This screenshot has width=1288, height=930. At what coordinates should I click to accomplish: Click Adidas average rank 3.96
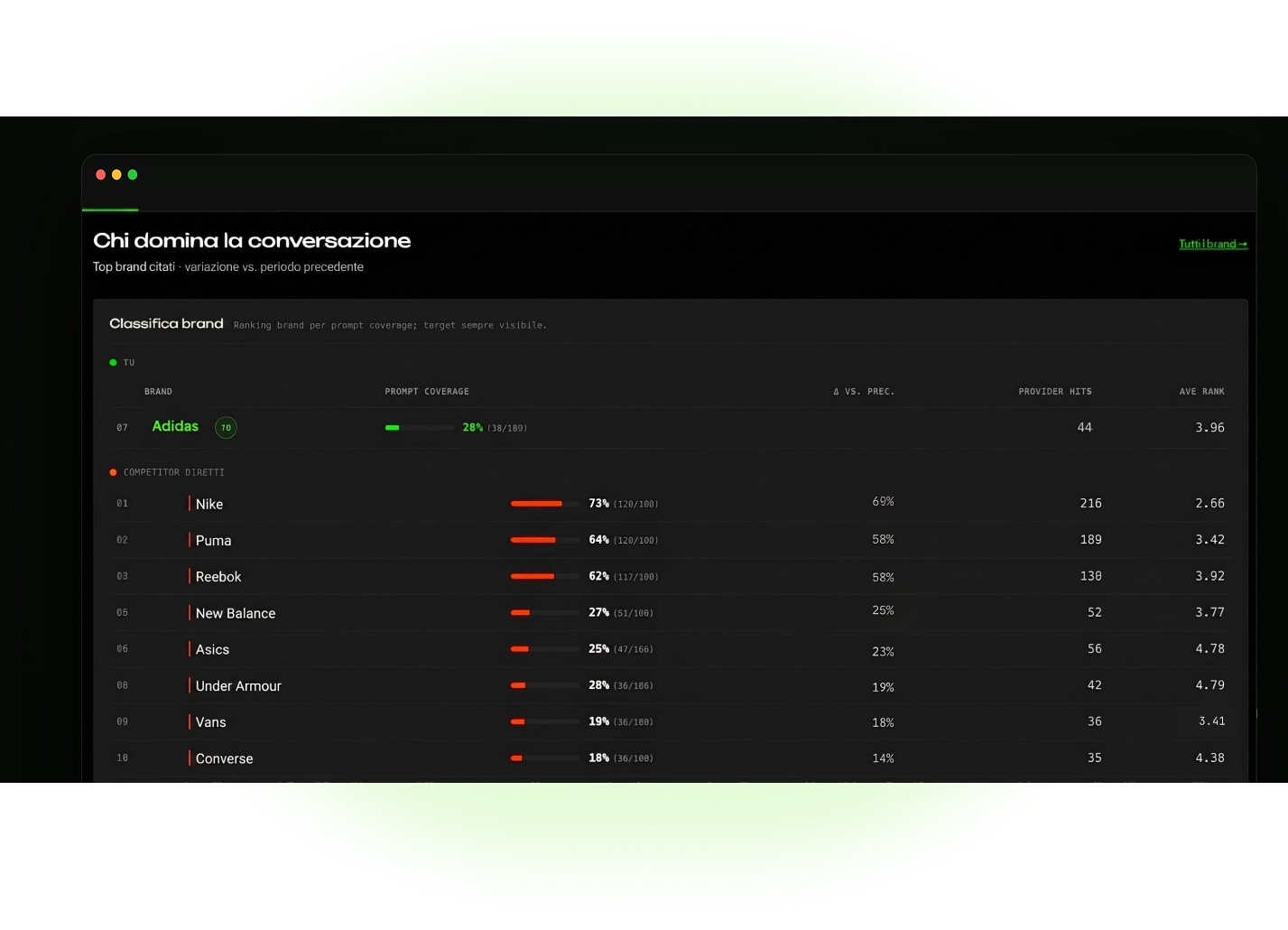(x=1209, y=427)
